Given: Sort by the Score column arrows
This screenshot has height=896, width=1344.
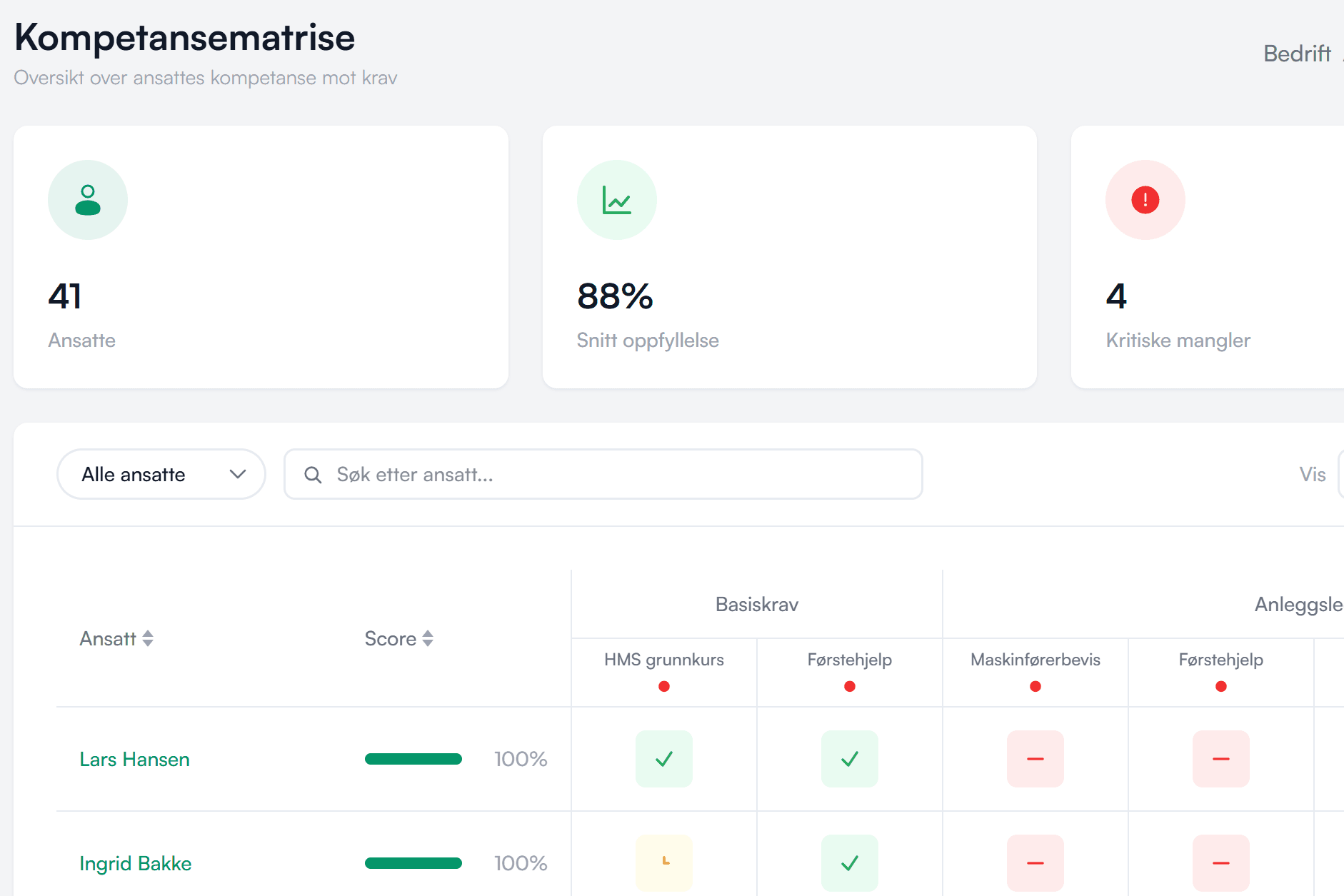Looking at the screenshot, I should point(428,638).
